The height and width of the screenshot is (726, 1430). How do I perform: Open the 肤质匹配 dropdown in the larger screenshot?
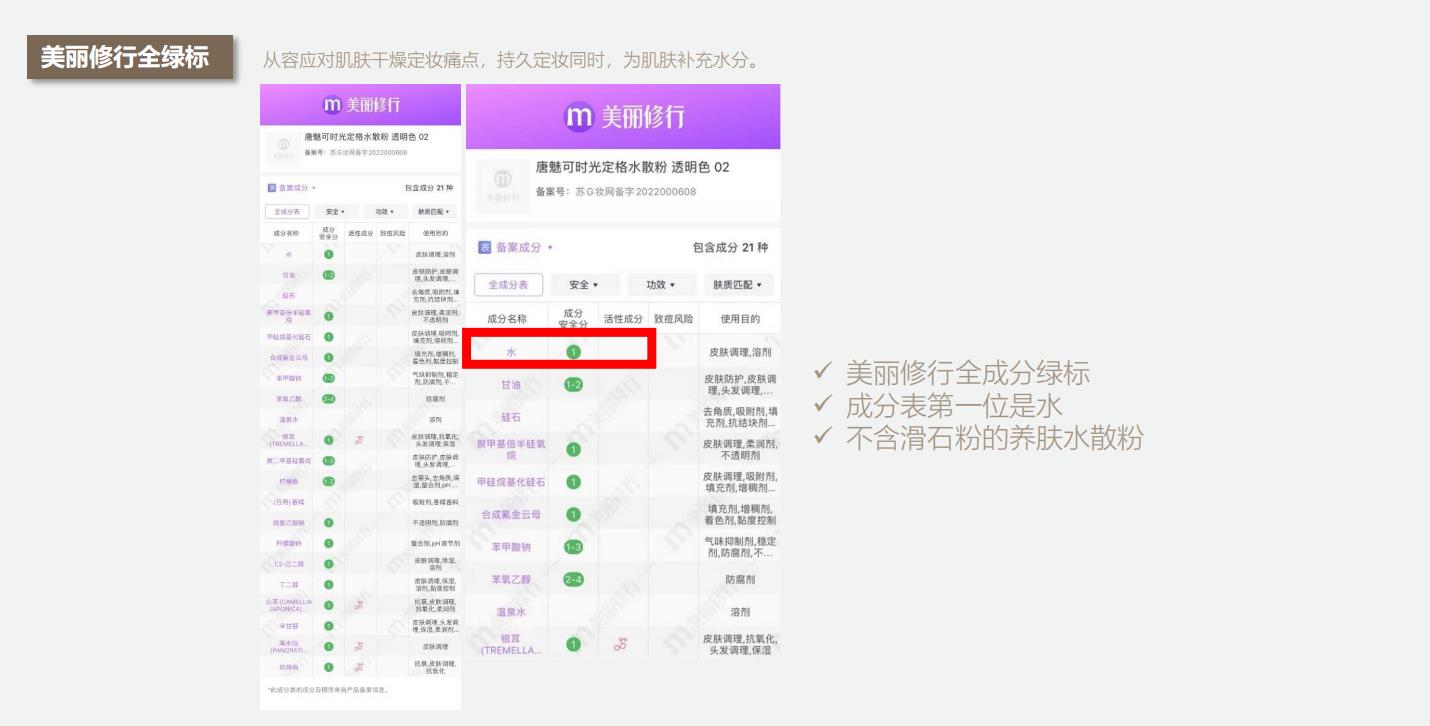(x=737, y=285)
